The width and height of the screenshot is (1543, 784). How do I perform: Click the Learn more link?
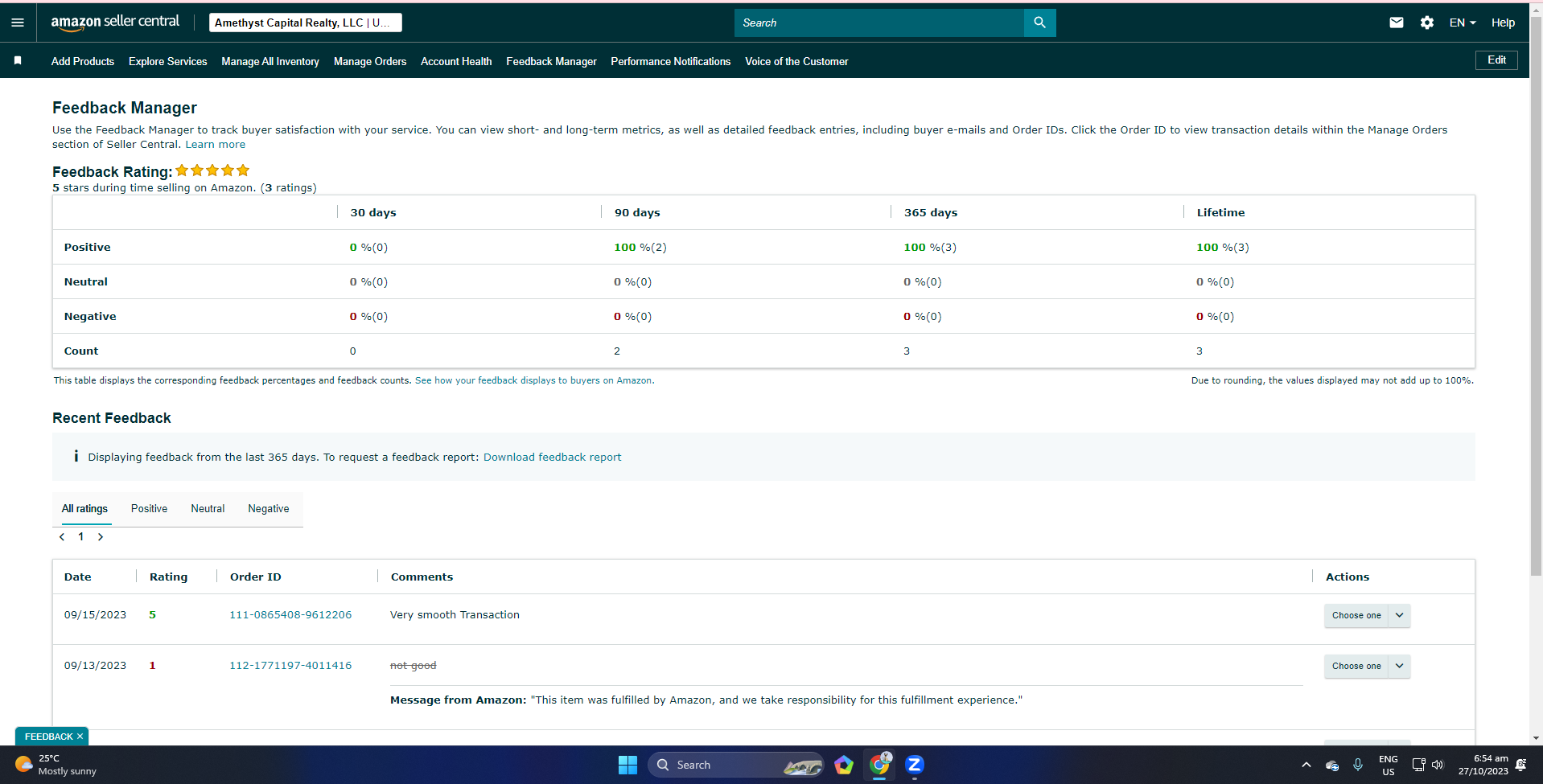click(216, 145)
